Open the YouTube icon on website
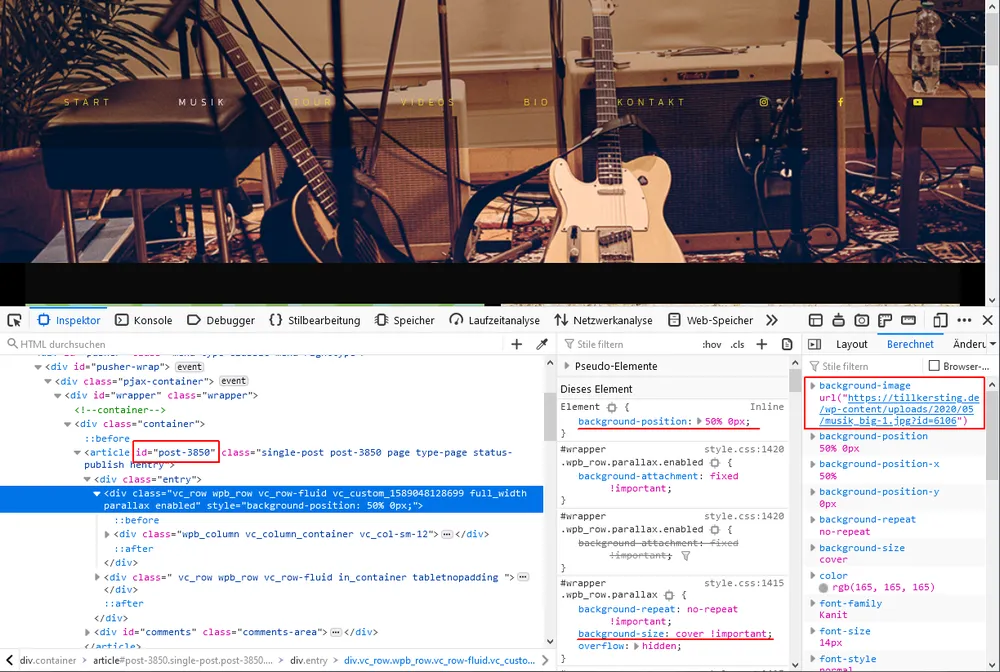 [x=918, y=102]
